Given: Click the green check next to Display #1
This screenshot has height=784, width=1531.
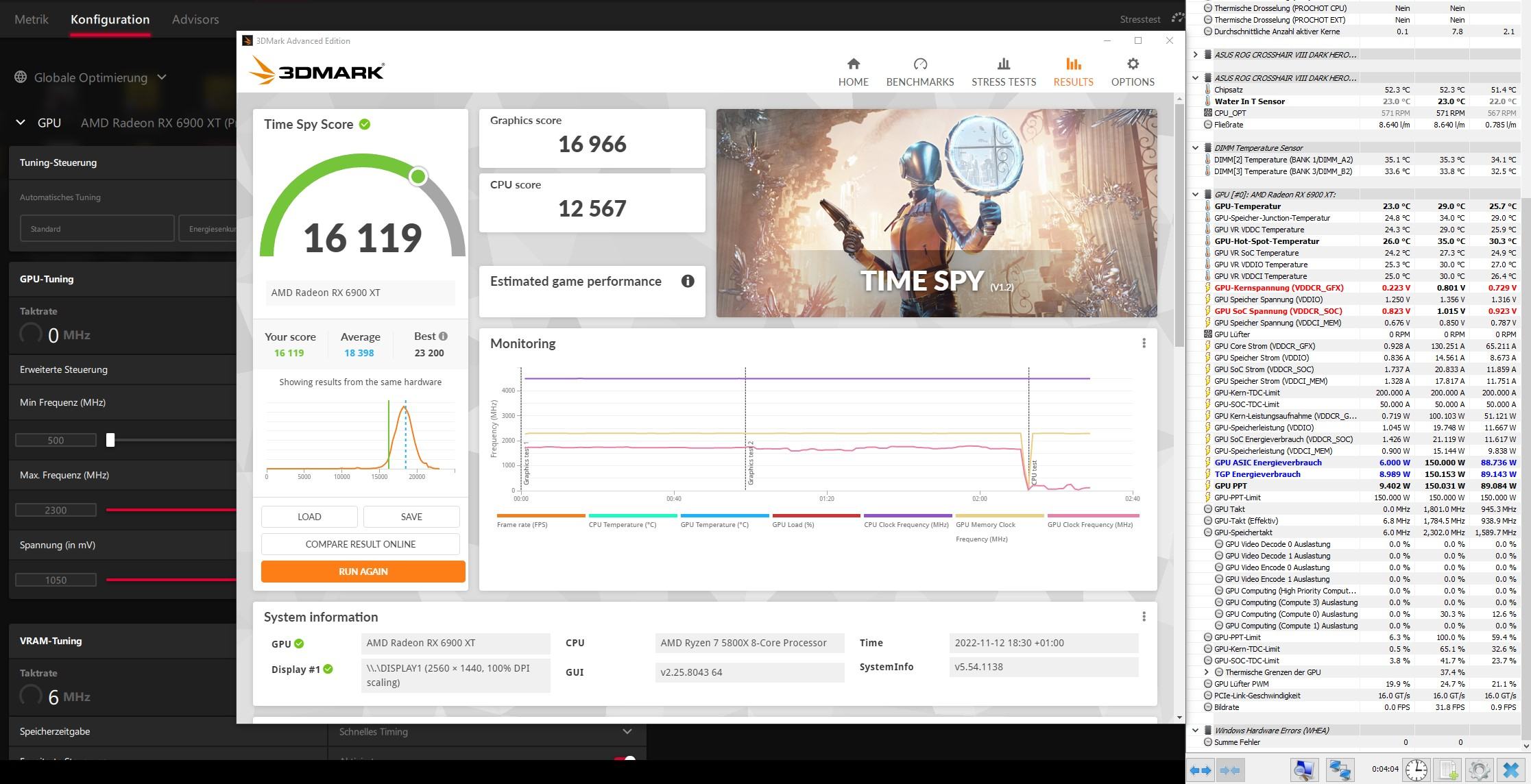Looking at the screenshot, I should click(x=328, y=669).
